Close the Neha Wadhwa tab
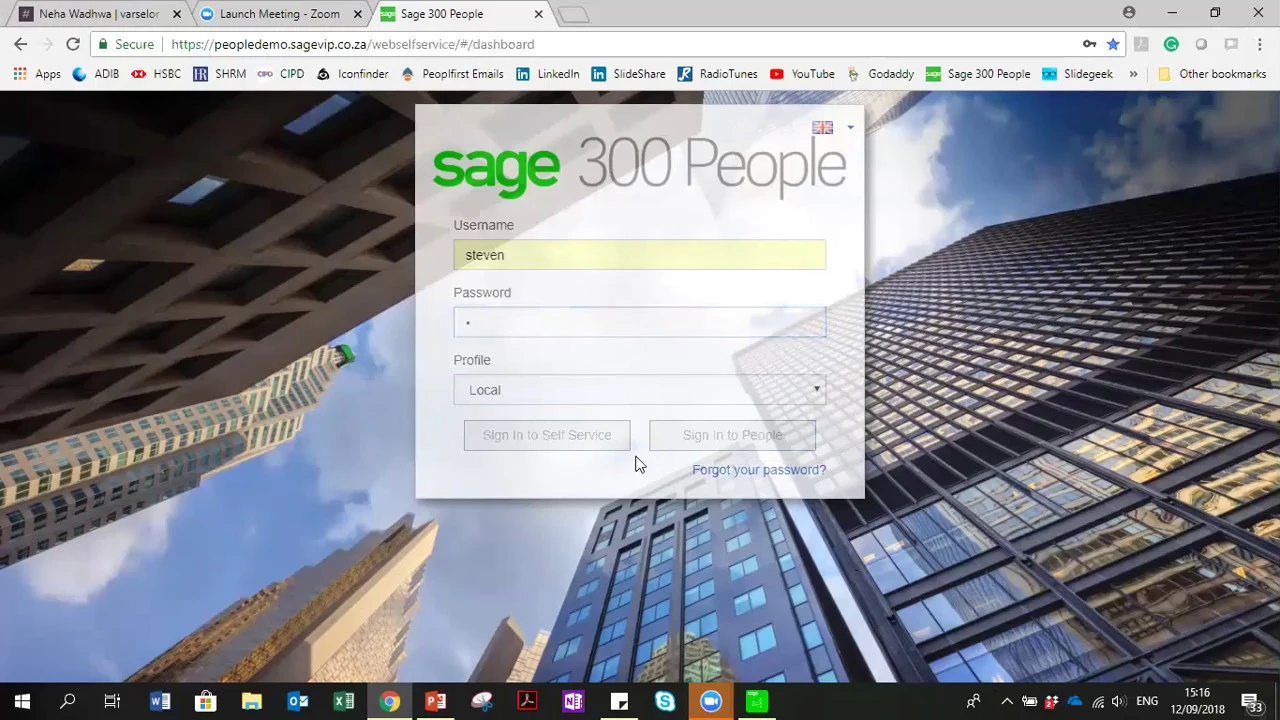Image resolution: width=1280 pixels, height=720 pixels. 176,14
